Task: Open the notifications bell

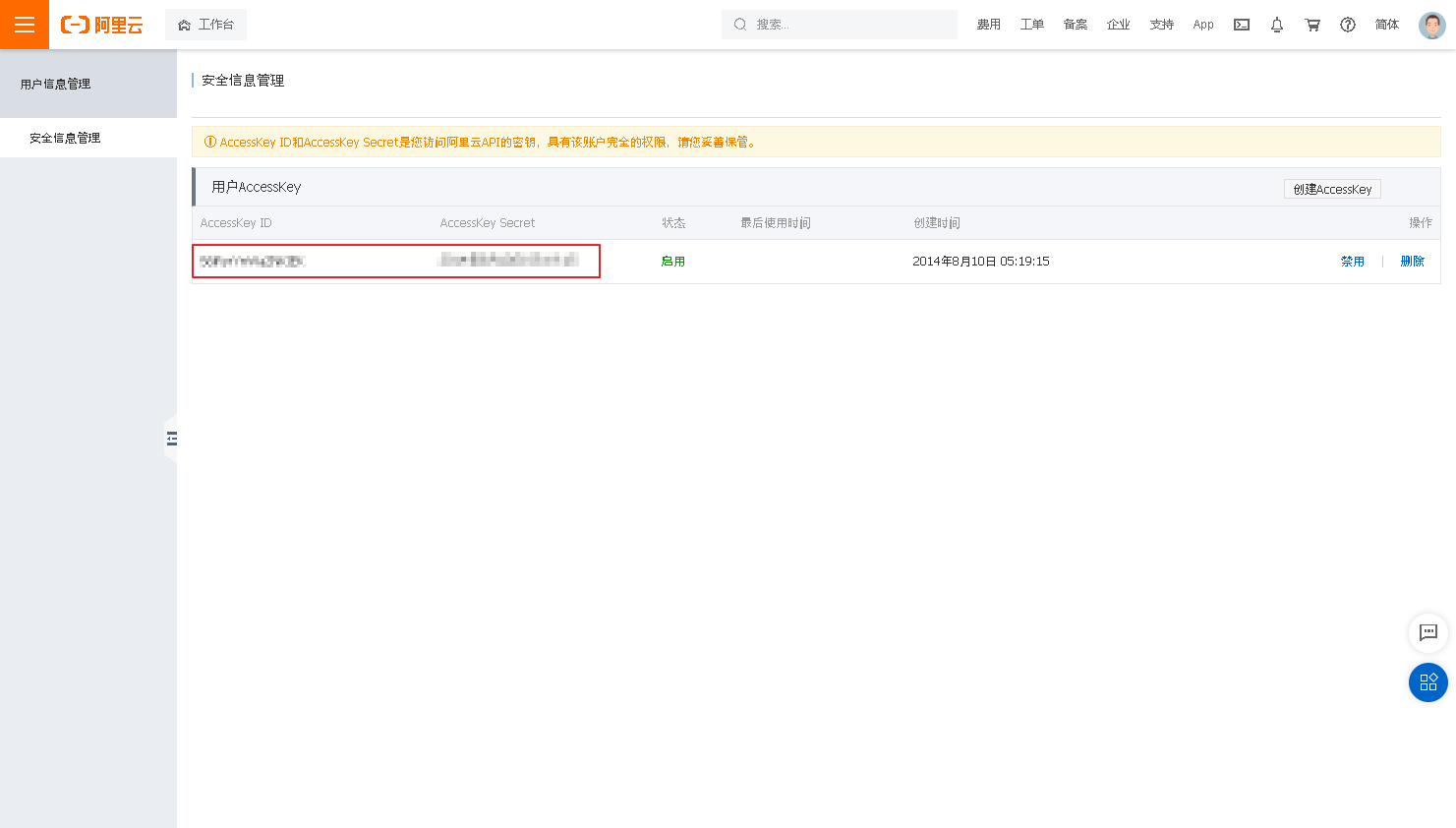Action: tap(1277, 25)
